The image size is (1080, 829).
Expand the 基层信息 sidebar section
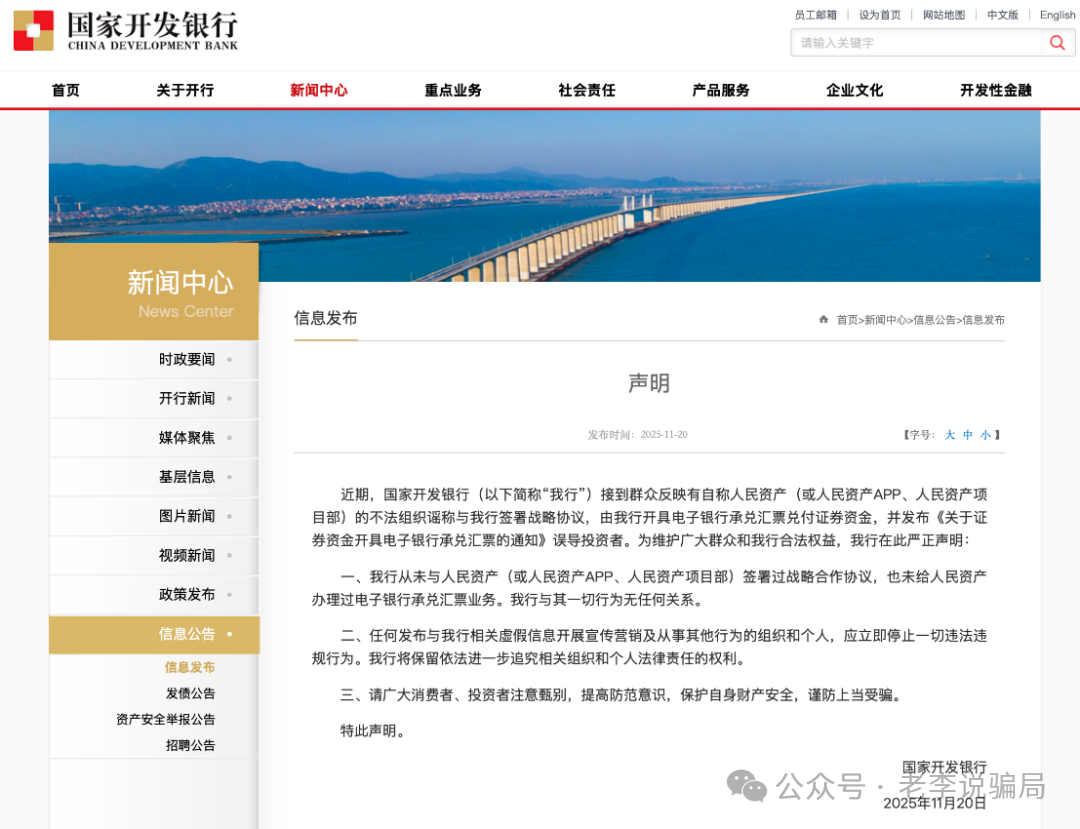click(x=186, y=477)
